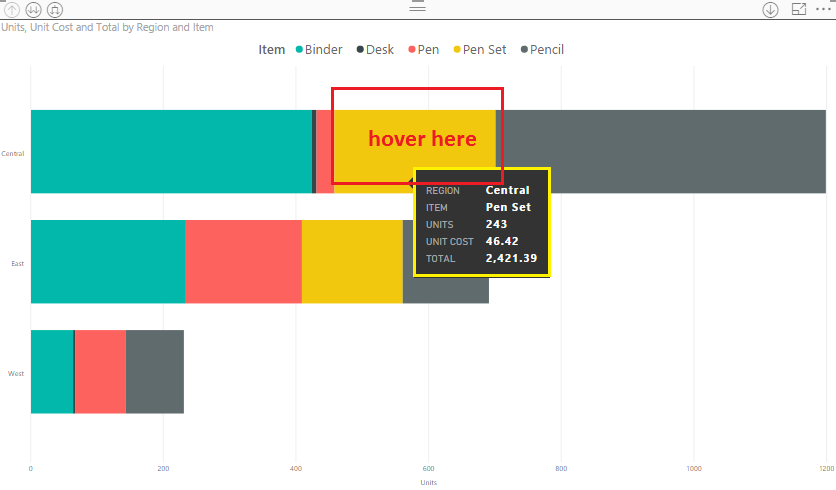Image resolution: width=836 pixels, height=490 pixels.
Task: Select Pen Set legend item
Action: 480,50
